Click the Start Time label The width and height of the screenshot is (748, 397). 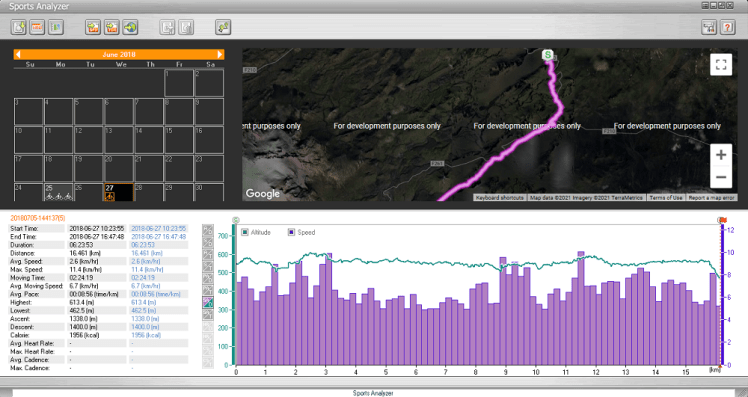[23, 229]
